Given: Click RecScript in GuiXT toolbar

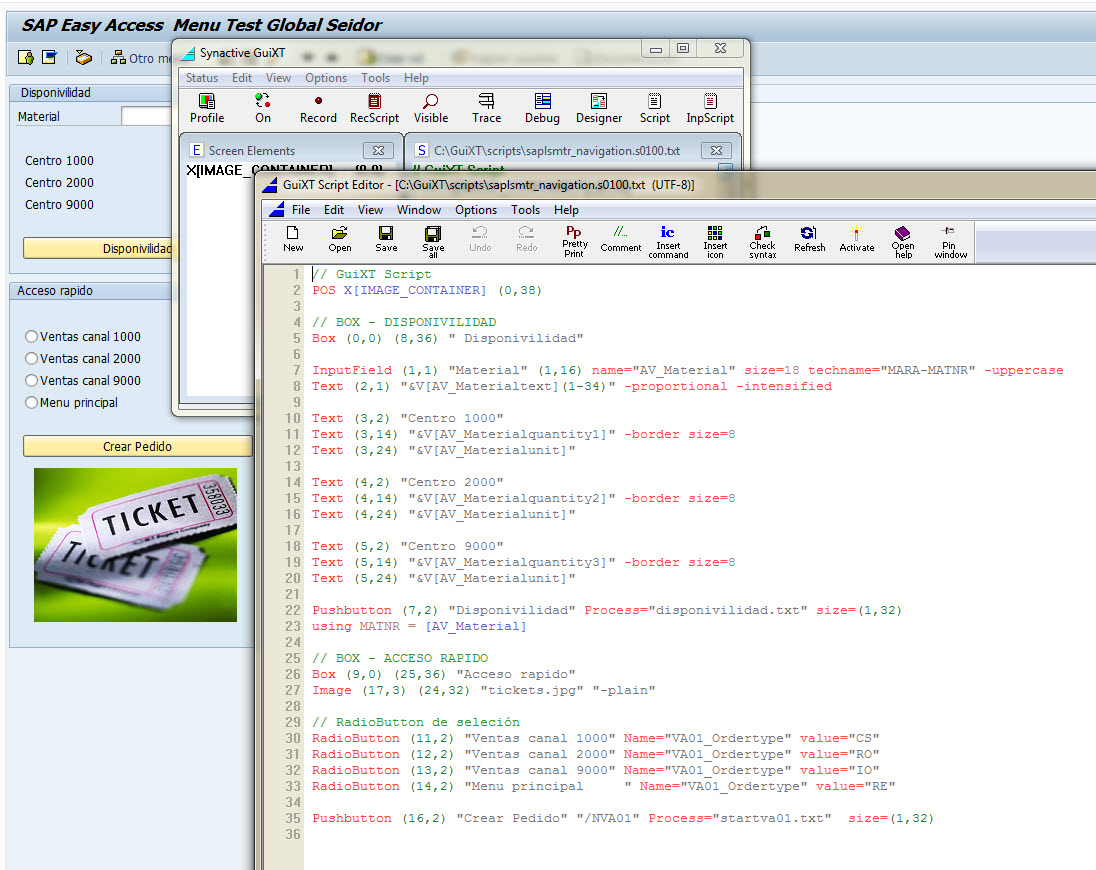Looking at the screenshot, I should [374, 108].
